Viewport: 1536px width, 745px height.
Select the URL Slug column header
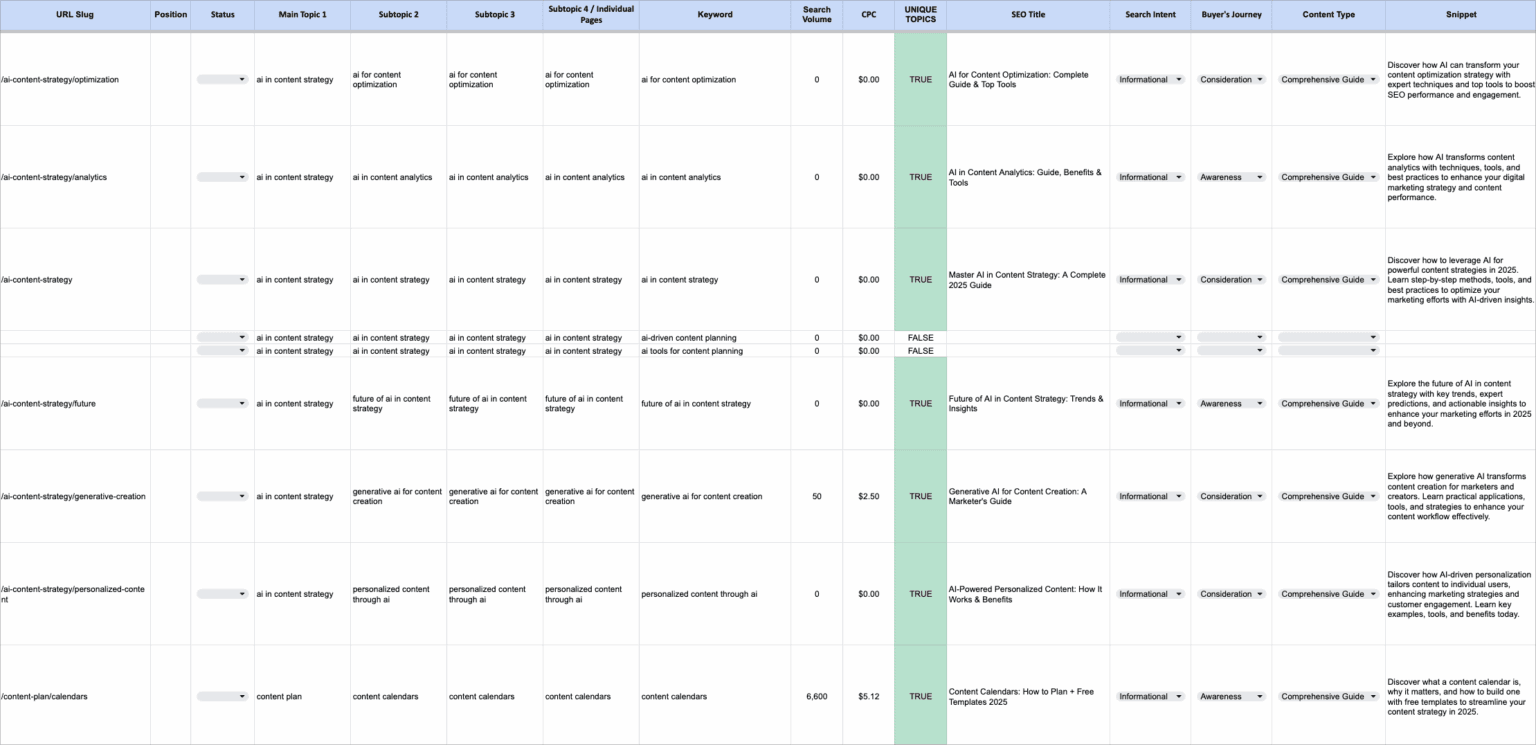click(74, 14)
